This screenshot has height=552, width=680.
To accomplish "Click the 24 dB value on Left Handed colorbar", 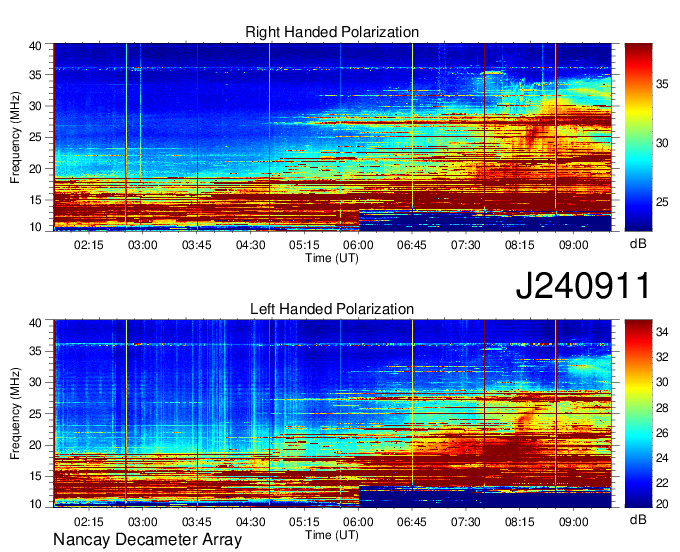I will coord(662,457).
